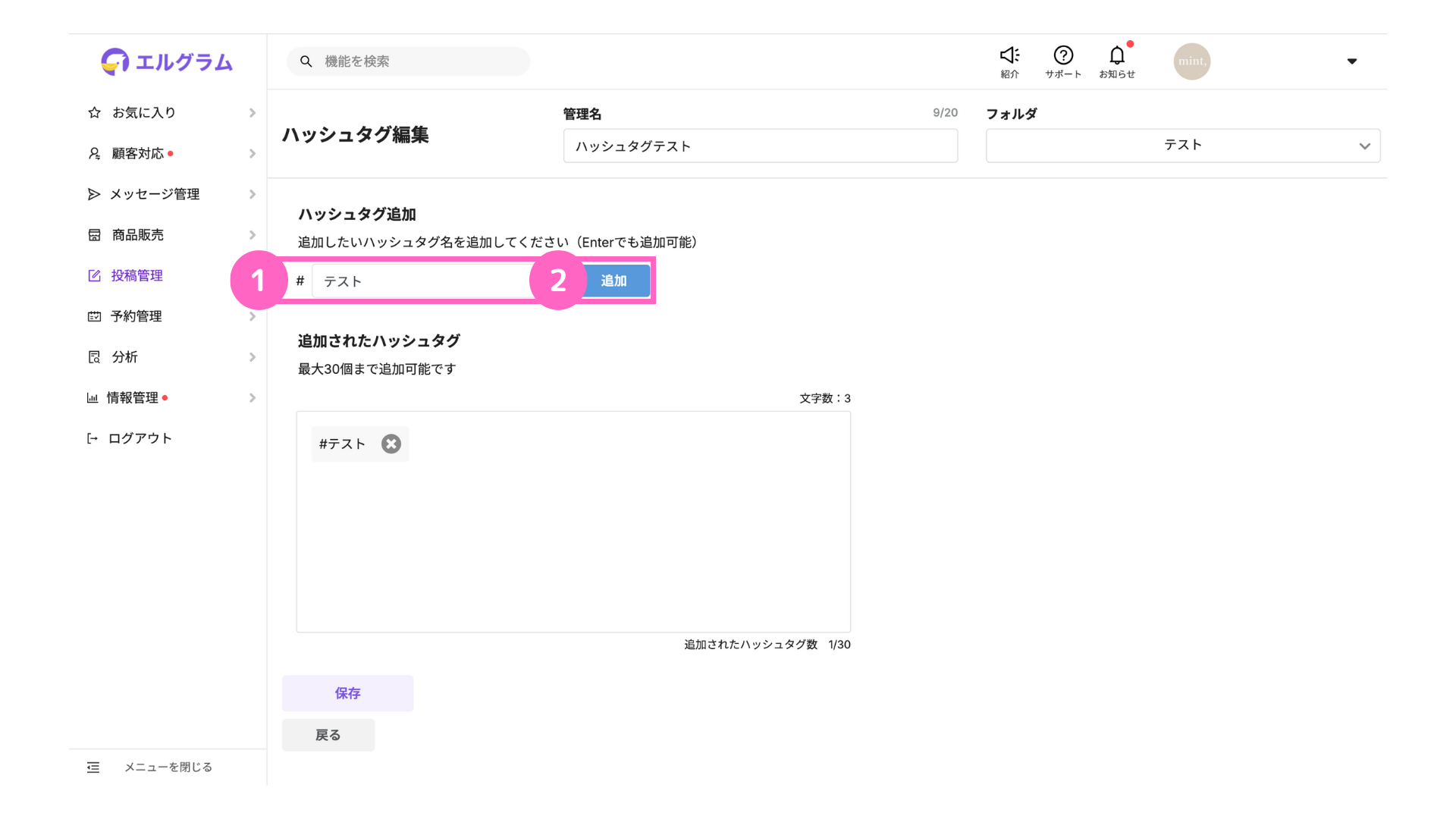Click the メッセージ管理 paper plane icon
The height and width of the screenshot is (819, 1456).
pyautogui.click(x=94, y=194)
